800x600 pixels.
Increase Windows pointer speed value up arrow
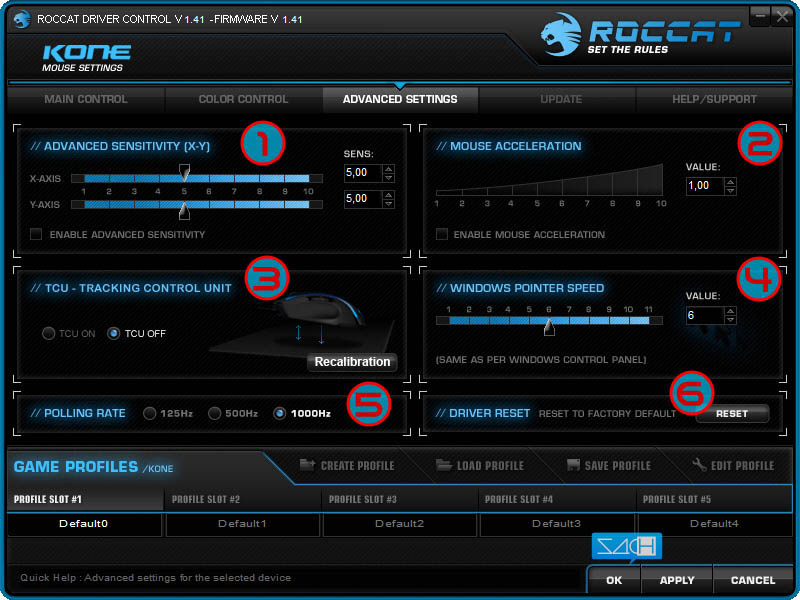click(x=731, y=311)
